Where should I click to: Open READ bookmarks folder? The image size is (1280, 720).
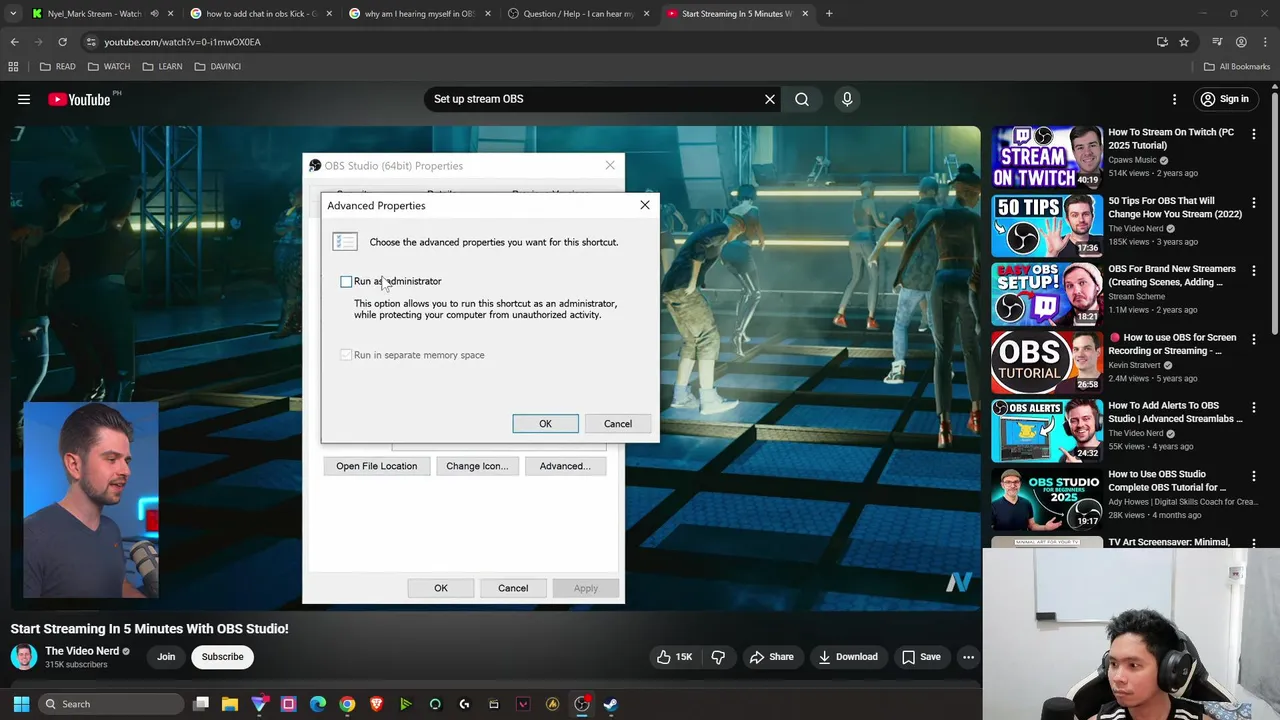pyautogui.click(x=57, y=66)
